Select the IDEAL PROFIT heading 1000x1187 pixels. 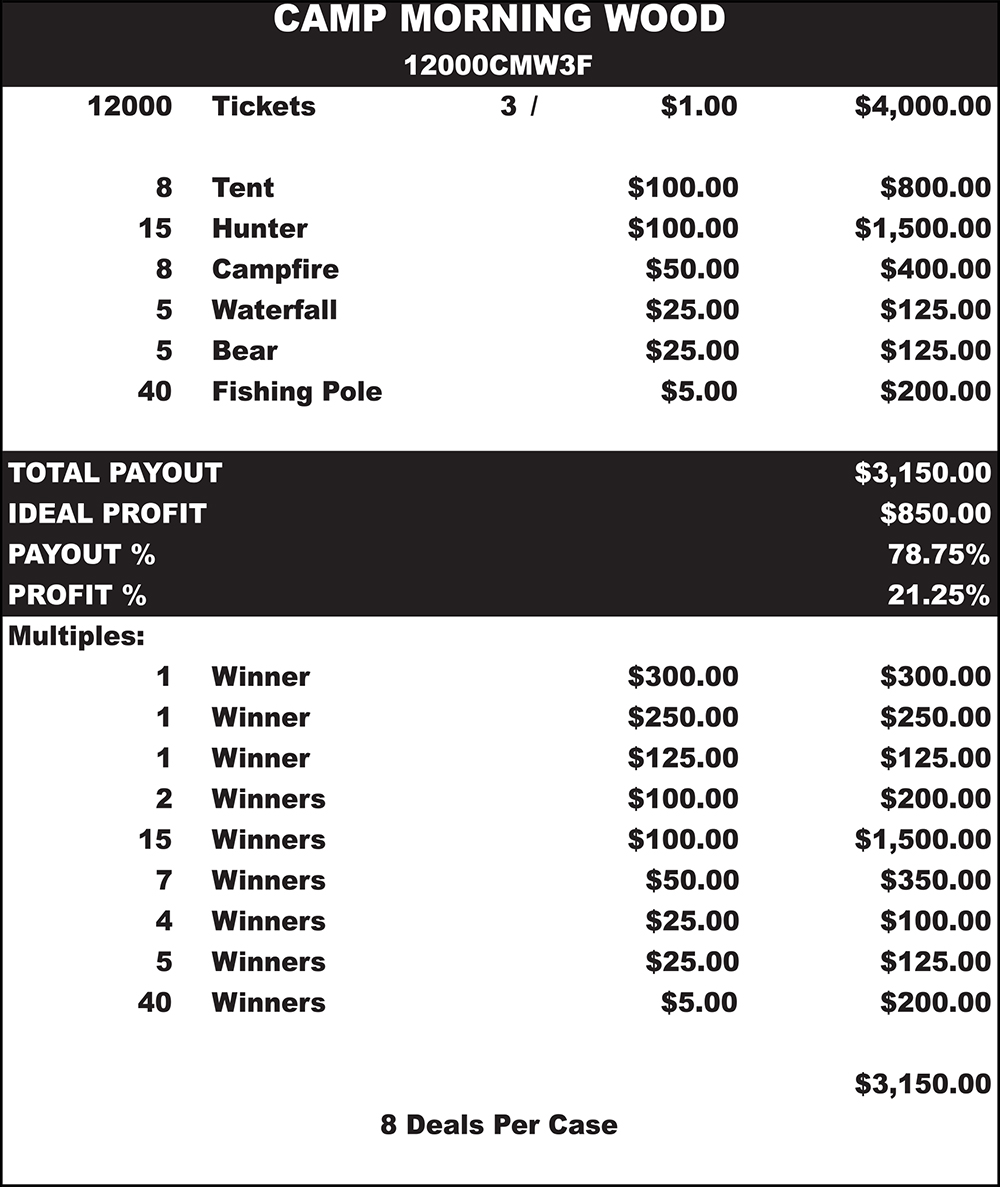coord(107,514)
